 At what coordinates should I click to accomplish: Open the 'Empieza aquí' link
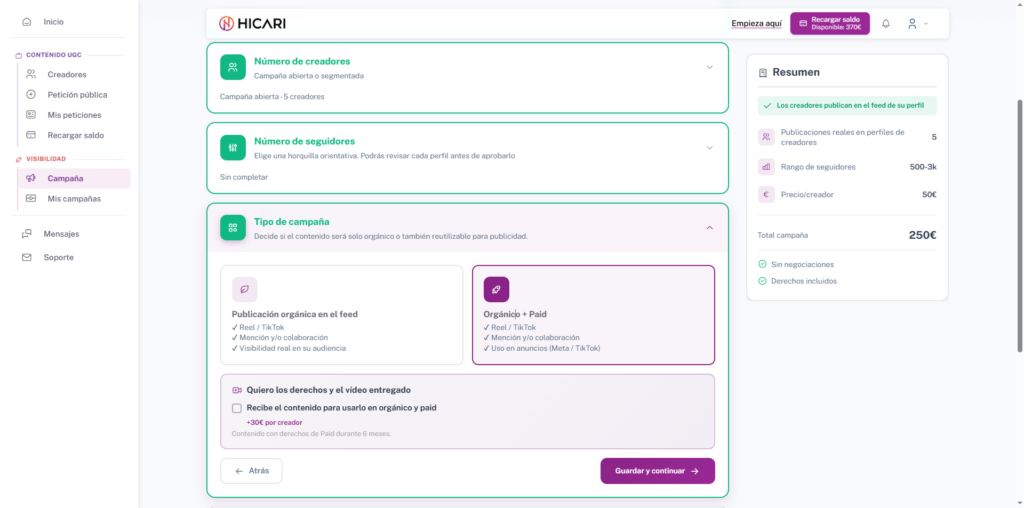click(x=756, y=23)
